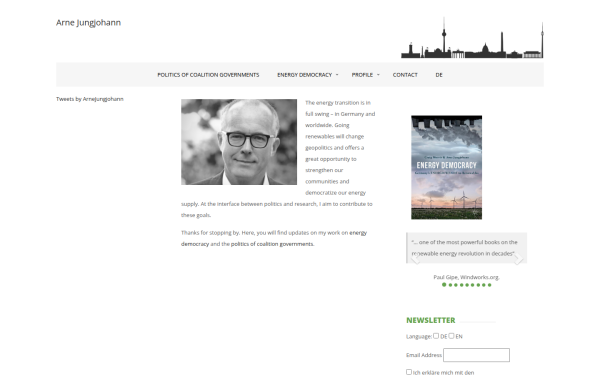Switch site language to DE in the menu
The width and height of the screenshot is (600, 375).
click(x=439, y=75)
